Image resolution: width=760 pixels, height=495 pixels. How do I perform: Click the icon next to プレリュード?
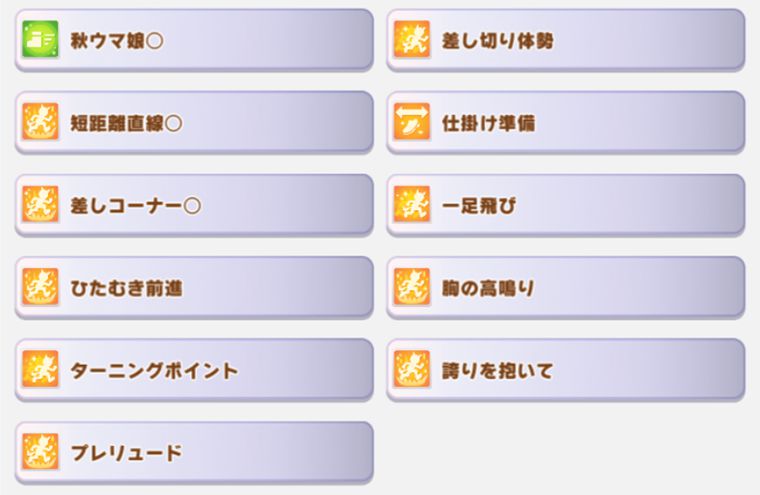tap(40, 452)
